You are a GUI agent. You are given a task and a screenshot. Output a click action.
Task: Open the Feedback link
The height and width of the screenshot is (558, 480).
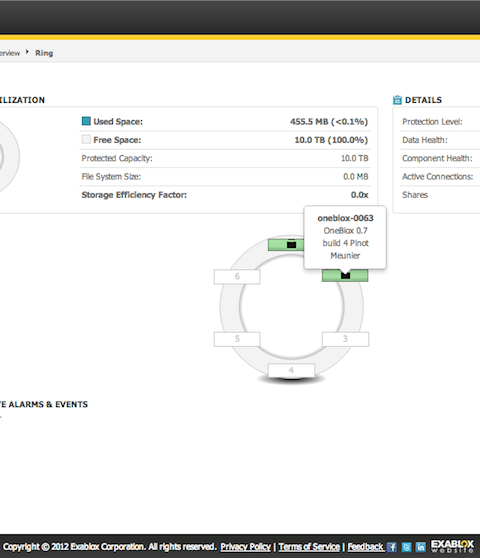[x=365, y=547]
